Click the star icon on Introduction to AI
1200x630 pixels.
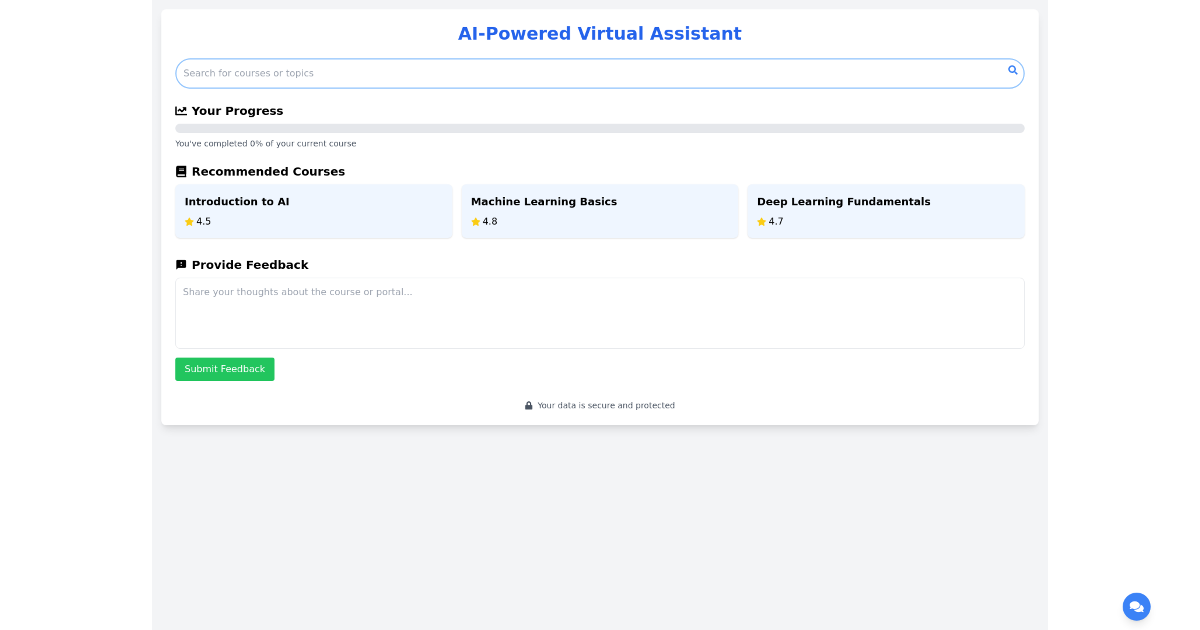click(x=189, y=221)
